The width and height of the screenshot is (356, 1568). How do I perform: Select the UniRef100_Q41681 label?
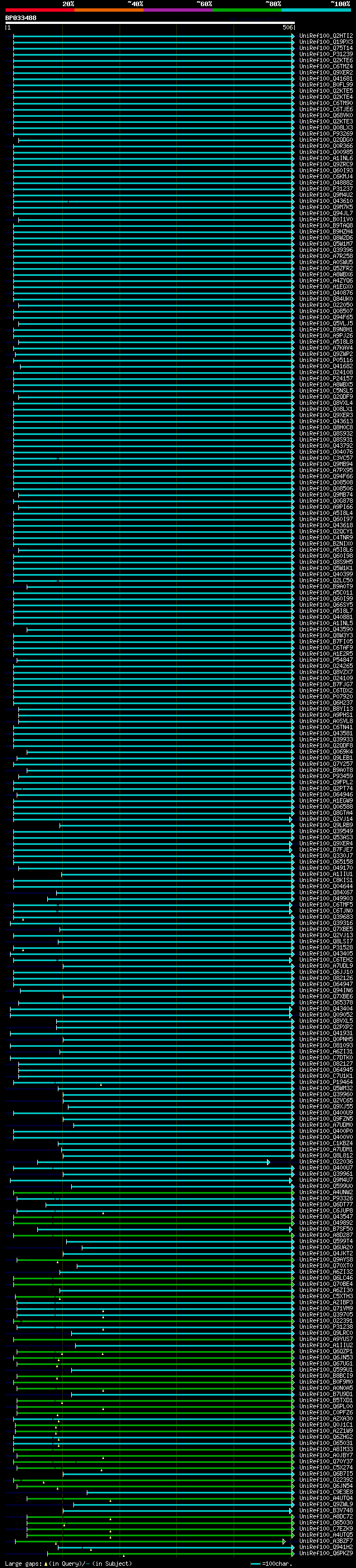click(326, 78)
